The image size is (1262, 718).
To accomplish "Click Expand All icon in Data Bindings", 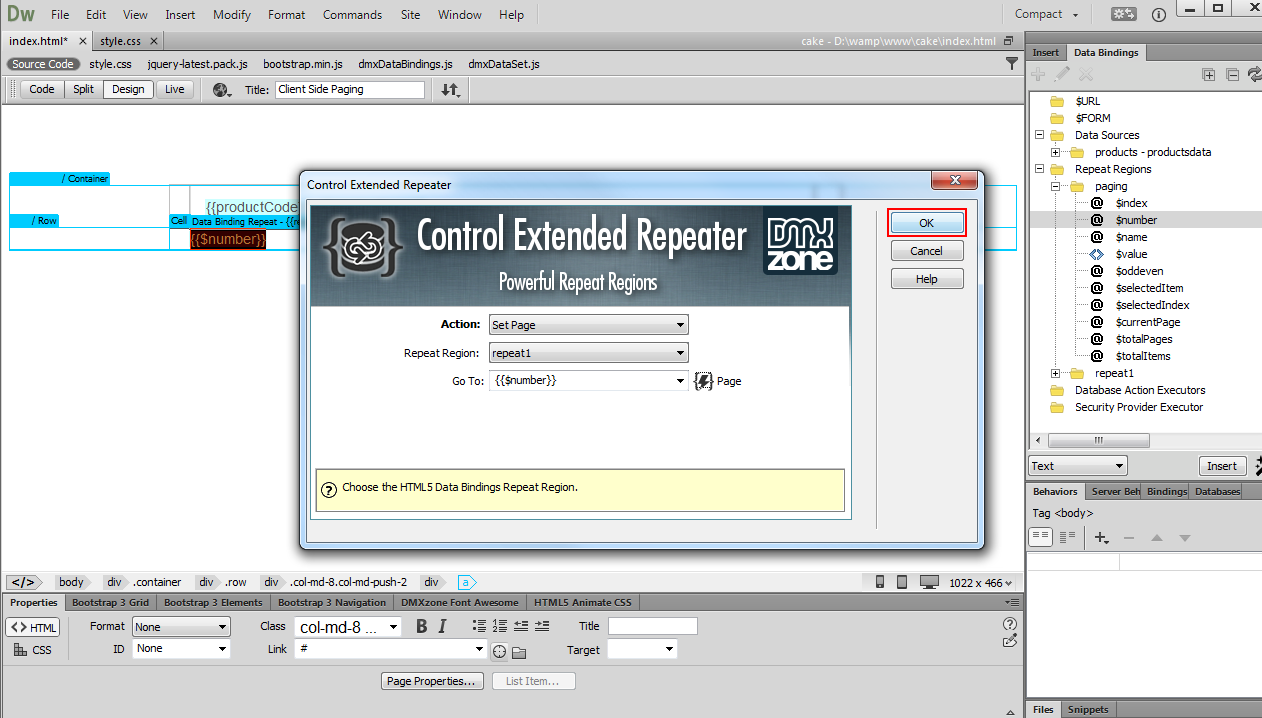I will pos(1209,74).
